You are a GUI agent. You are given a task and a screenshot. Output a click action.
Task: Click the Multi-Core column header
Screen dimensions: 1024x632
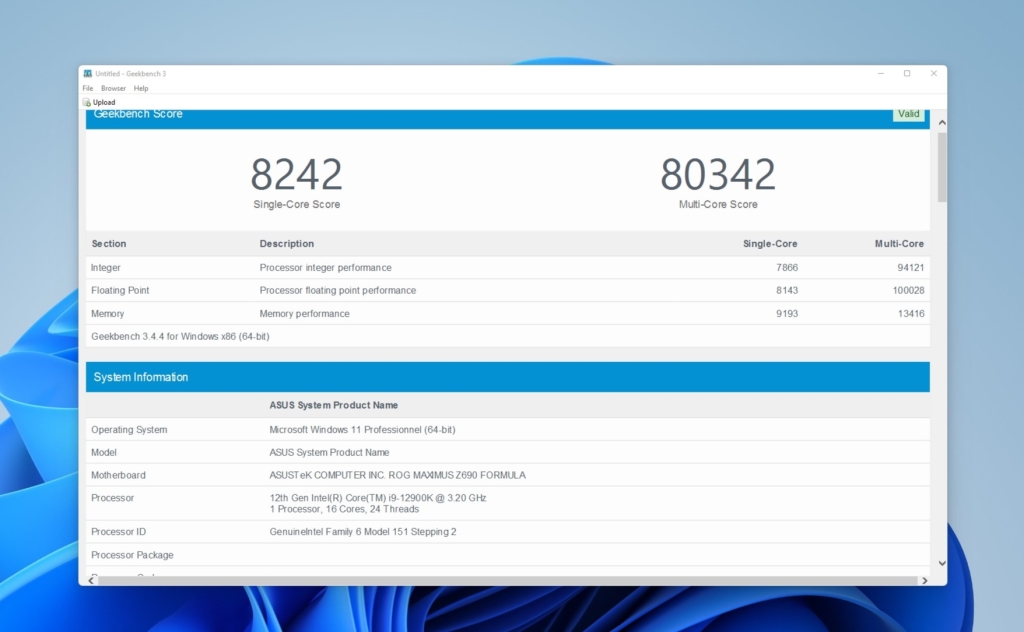coord(899,244)
